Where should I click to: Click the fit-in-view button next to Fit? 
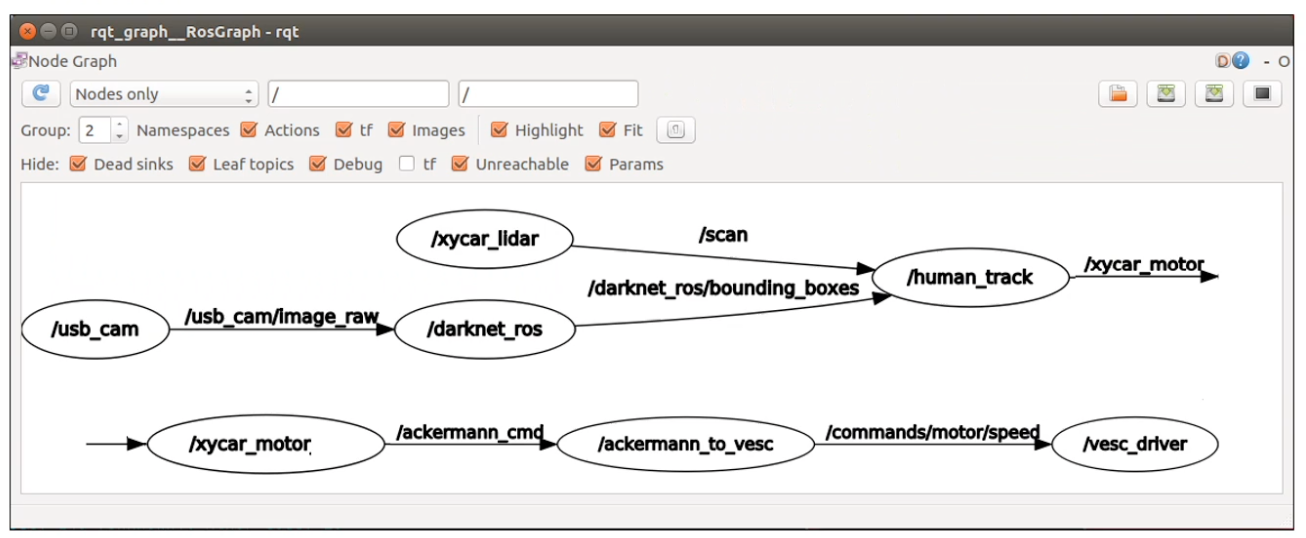676,130
